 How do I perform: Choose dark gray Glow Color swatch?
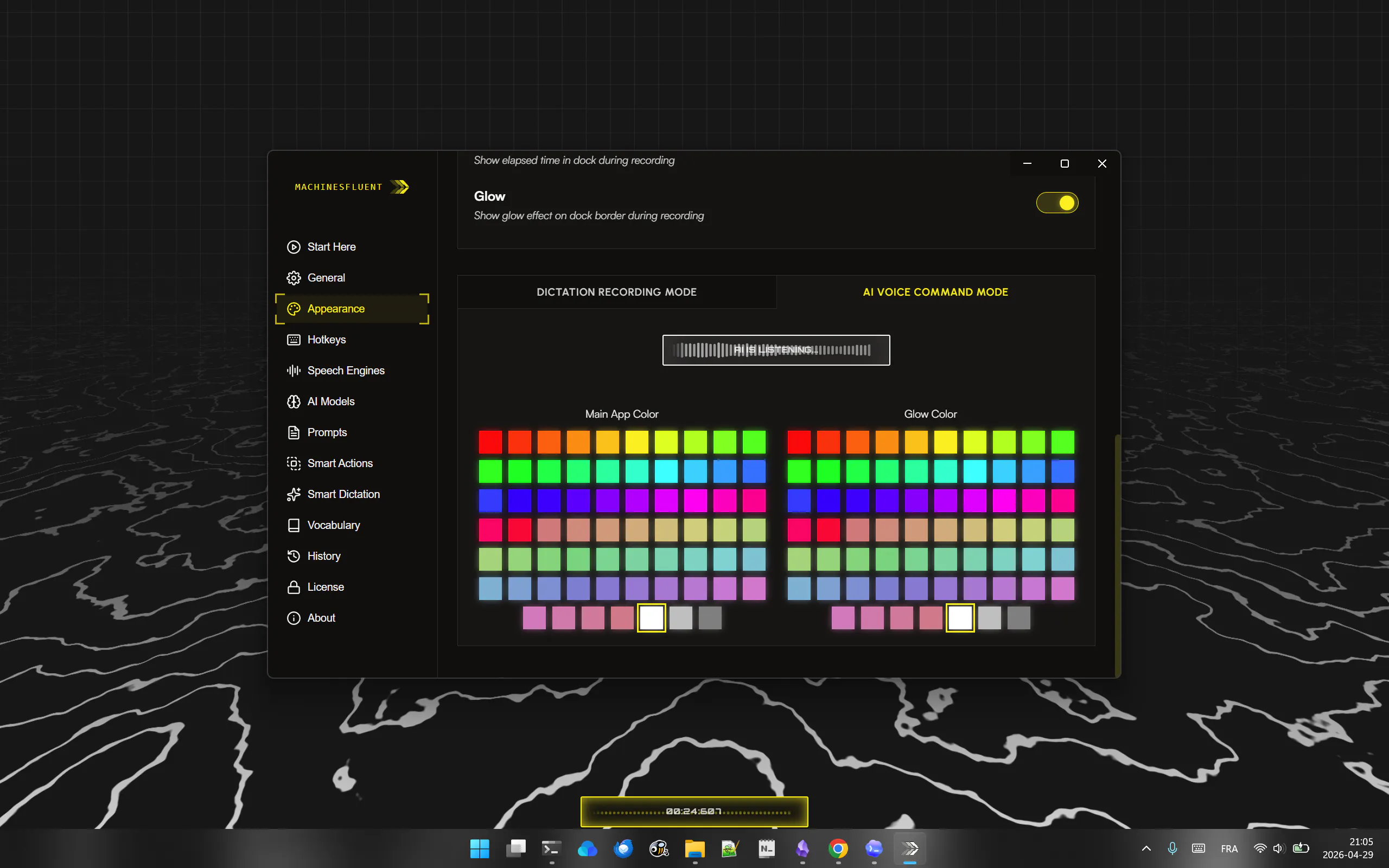1019,618
